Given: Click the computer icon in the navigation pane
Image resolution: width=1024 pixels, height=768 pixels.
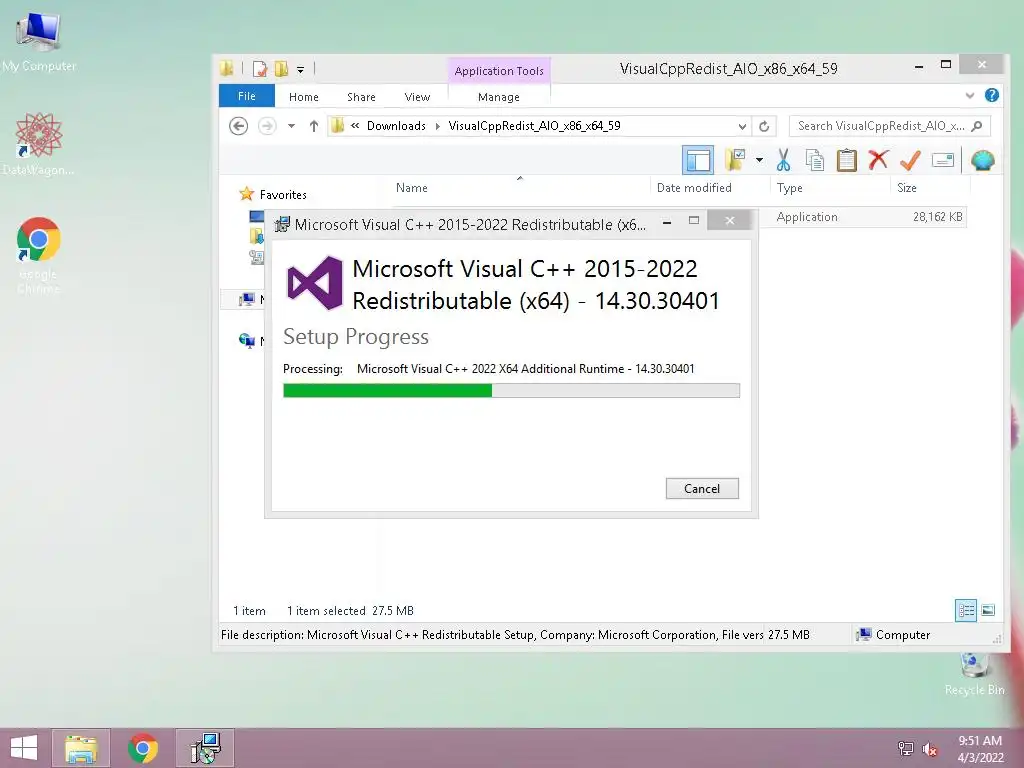Looking at the screenshot, I should tap(246, 300).
